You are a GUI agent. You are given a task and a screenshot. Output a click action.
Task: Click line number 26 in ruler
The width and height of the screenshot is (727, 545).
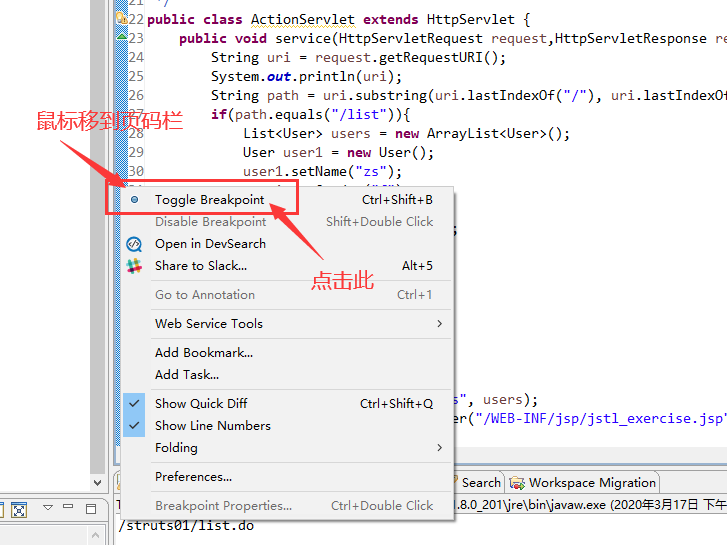pyautogui.click(x=136, y=96)
